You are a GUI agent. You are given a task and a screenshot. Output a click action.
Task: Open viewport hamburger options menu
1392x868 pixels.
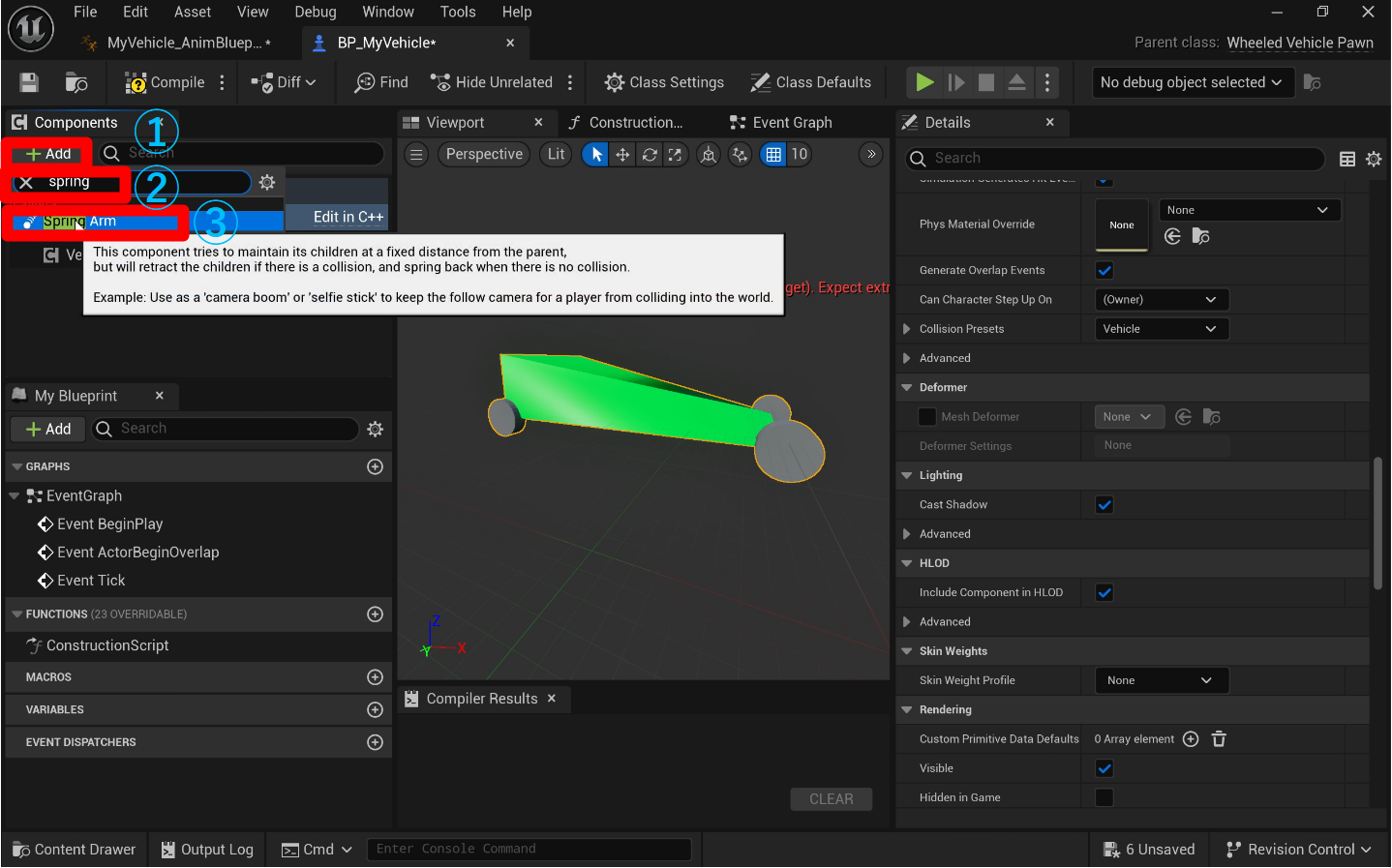coord(416,155)
